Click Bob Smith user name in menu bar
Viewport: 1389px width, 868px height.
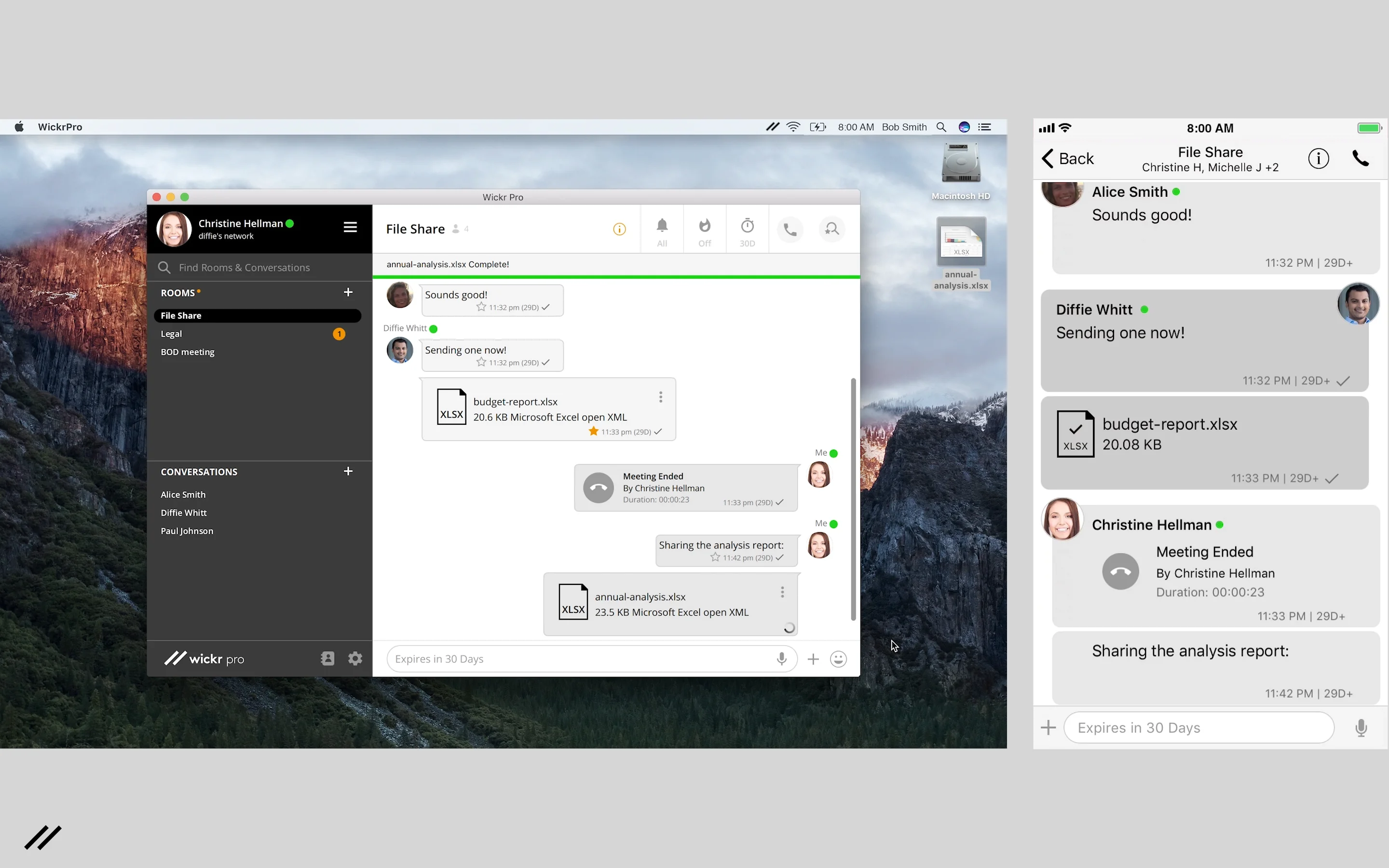click(x=904, y=127)
